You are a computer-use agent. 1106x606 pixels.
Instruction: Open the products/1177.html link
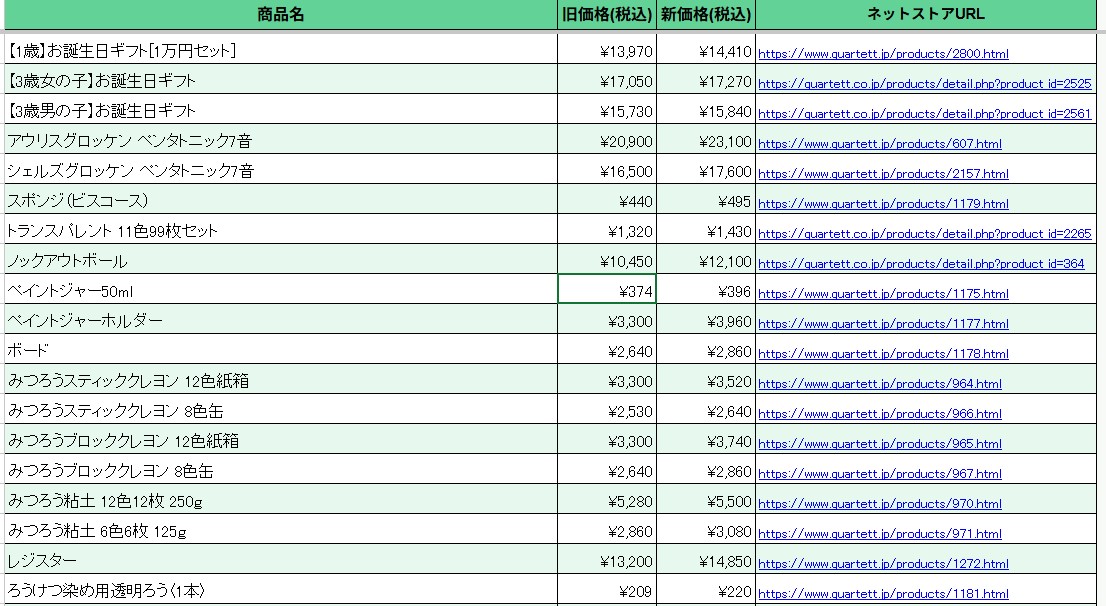click(883, 324)
